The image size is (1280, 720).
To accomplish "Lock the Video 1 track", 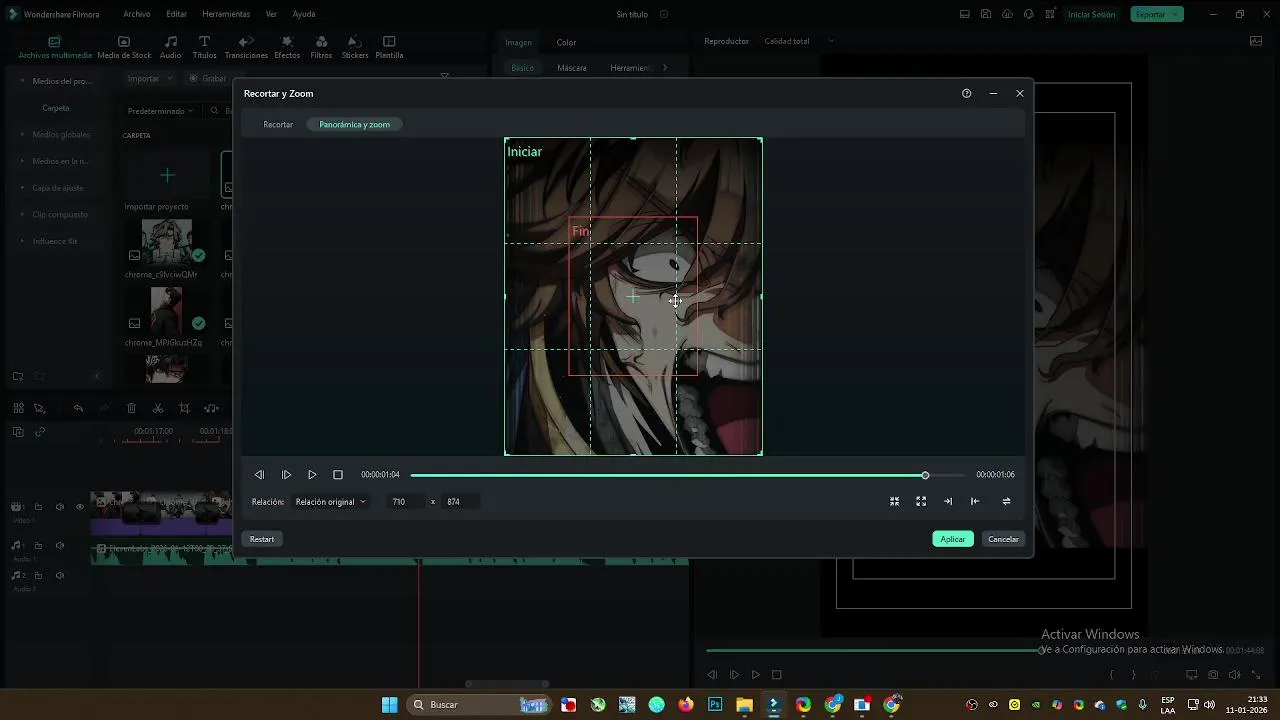I will click(x=39, y=507).
